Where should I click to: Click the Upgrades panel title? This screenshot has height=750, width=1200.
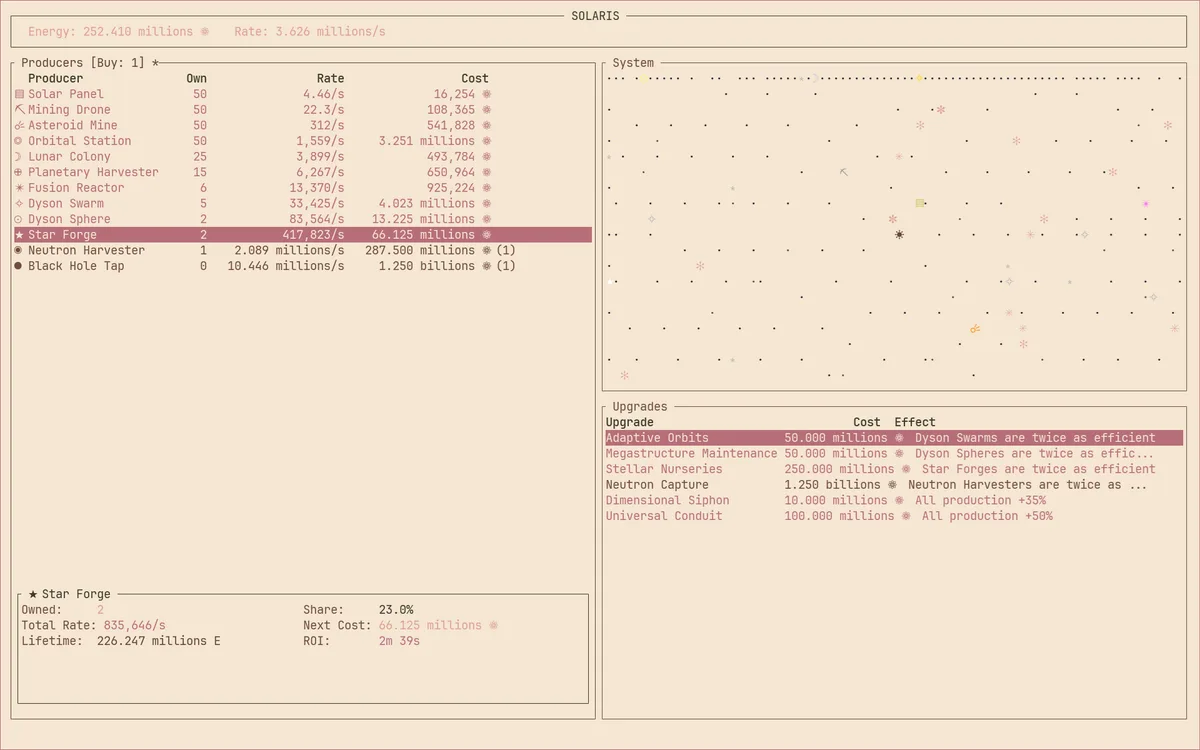click(x=640, y=407)
